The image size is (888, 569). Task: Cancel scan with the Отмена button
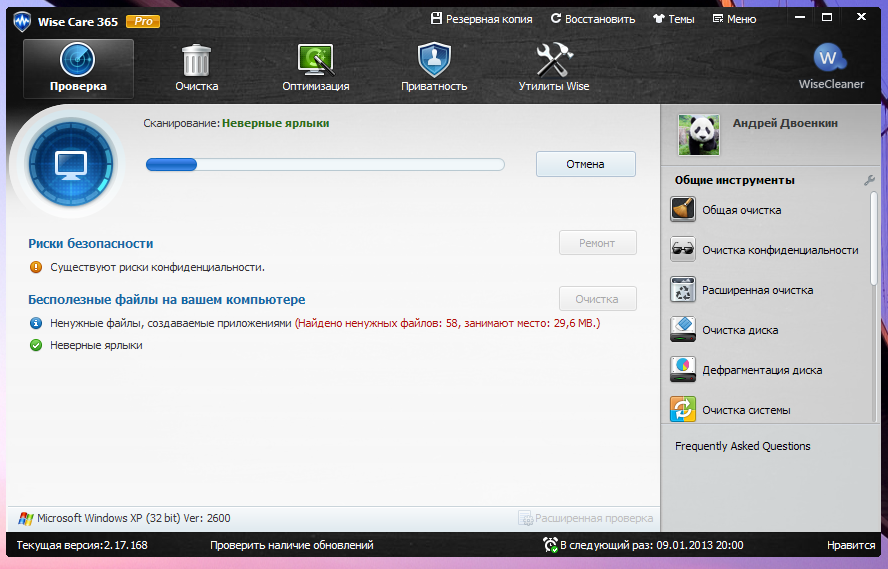[586, 164]
